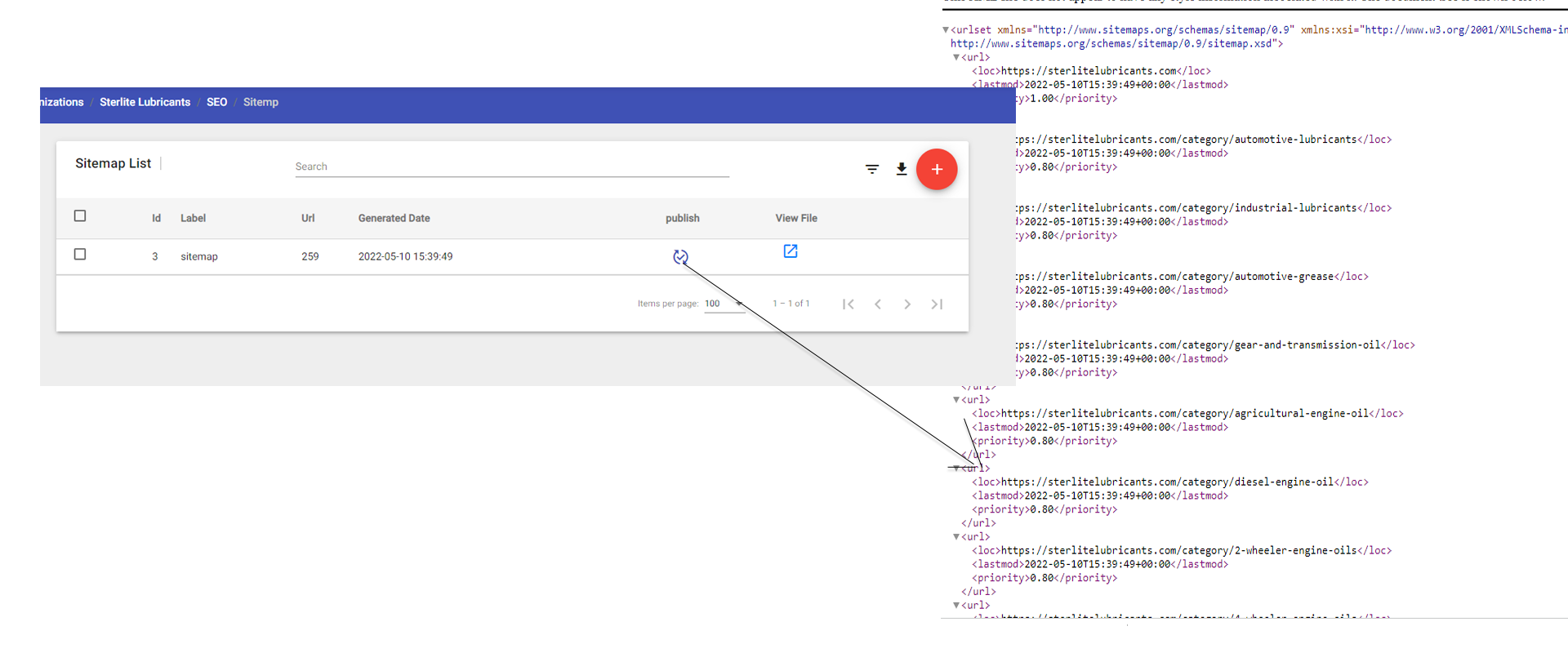Go to next page of table
This screenshot has width=1568, height=653.
coord(907,304)
